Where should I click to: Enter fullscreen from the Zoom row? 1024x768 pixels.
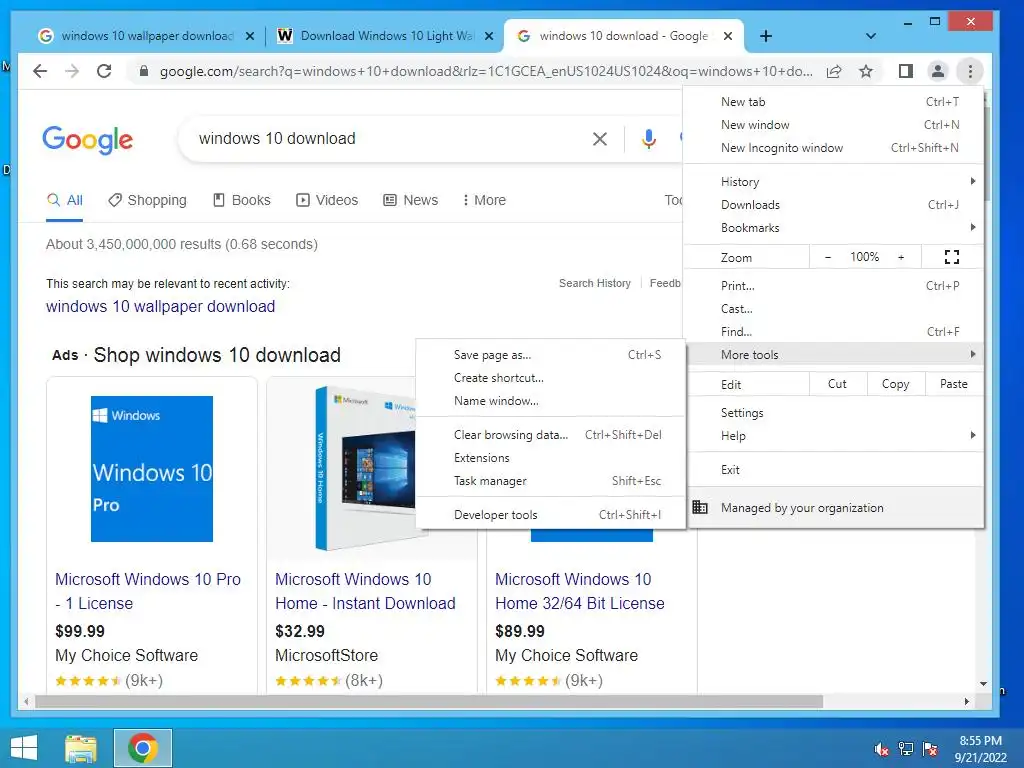(952, 257)
